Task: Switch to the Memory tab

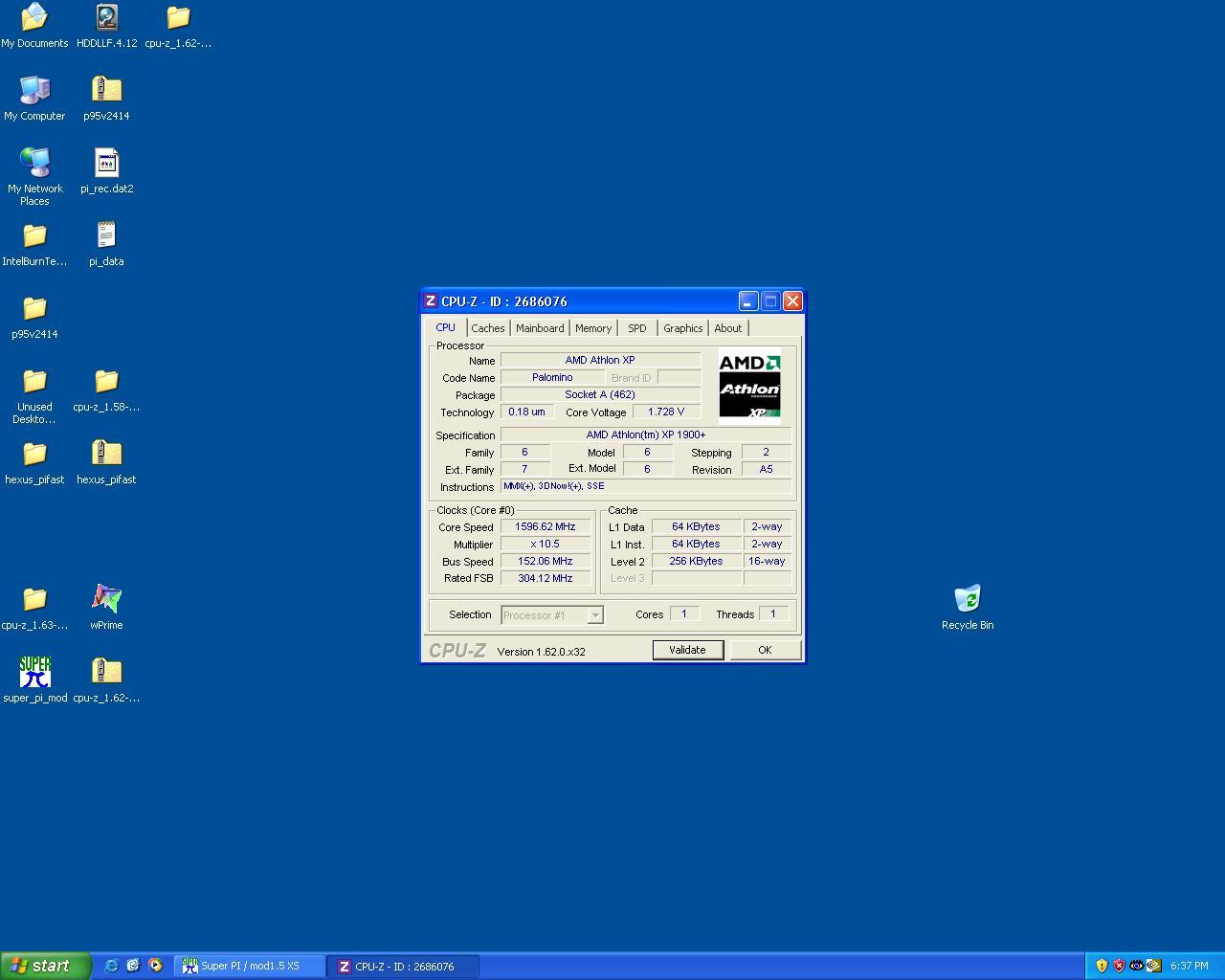Action: point(593,328)
